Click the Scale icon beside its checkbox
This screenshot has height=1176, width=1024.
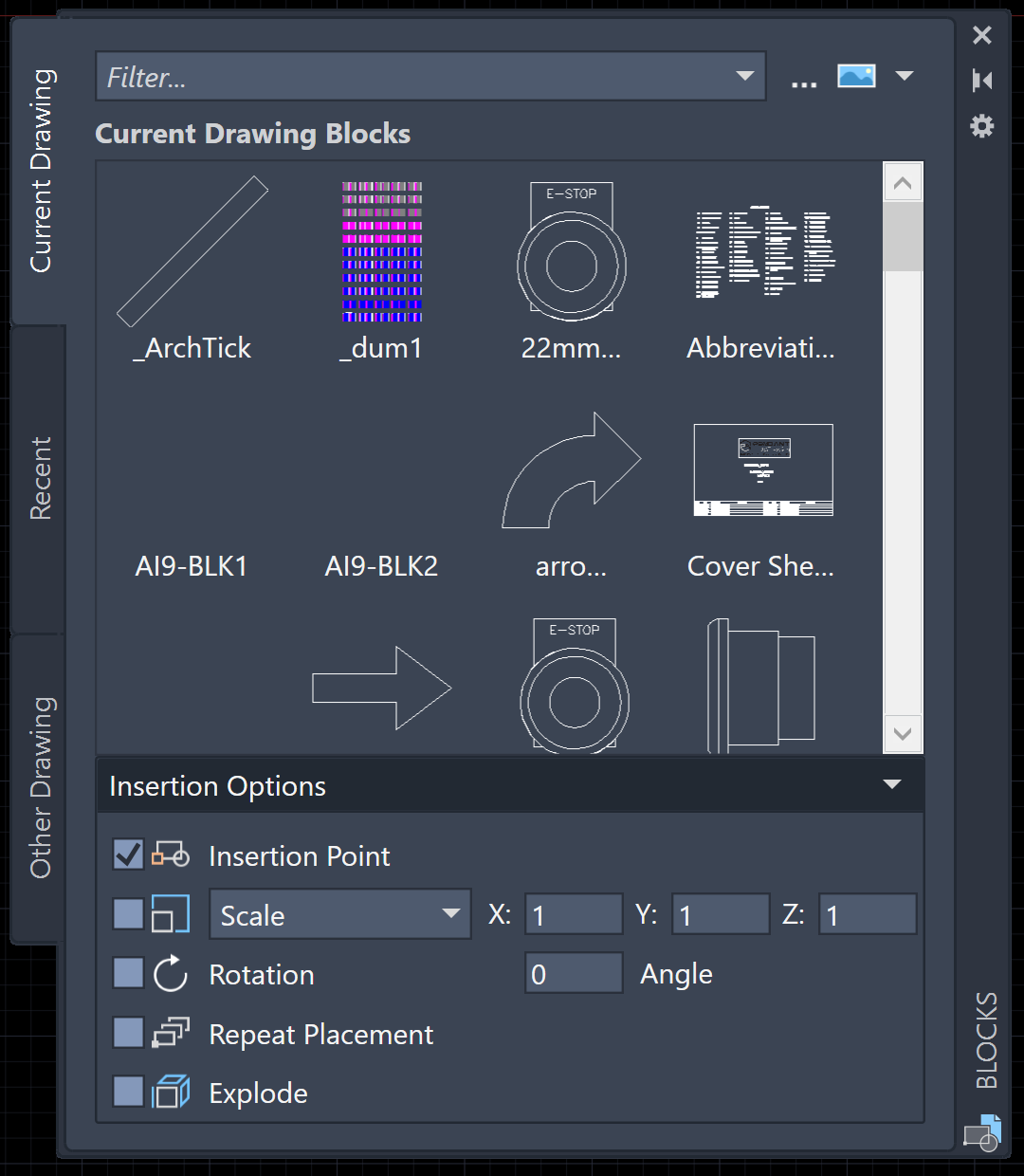coord(171,913)
